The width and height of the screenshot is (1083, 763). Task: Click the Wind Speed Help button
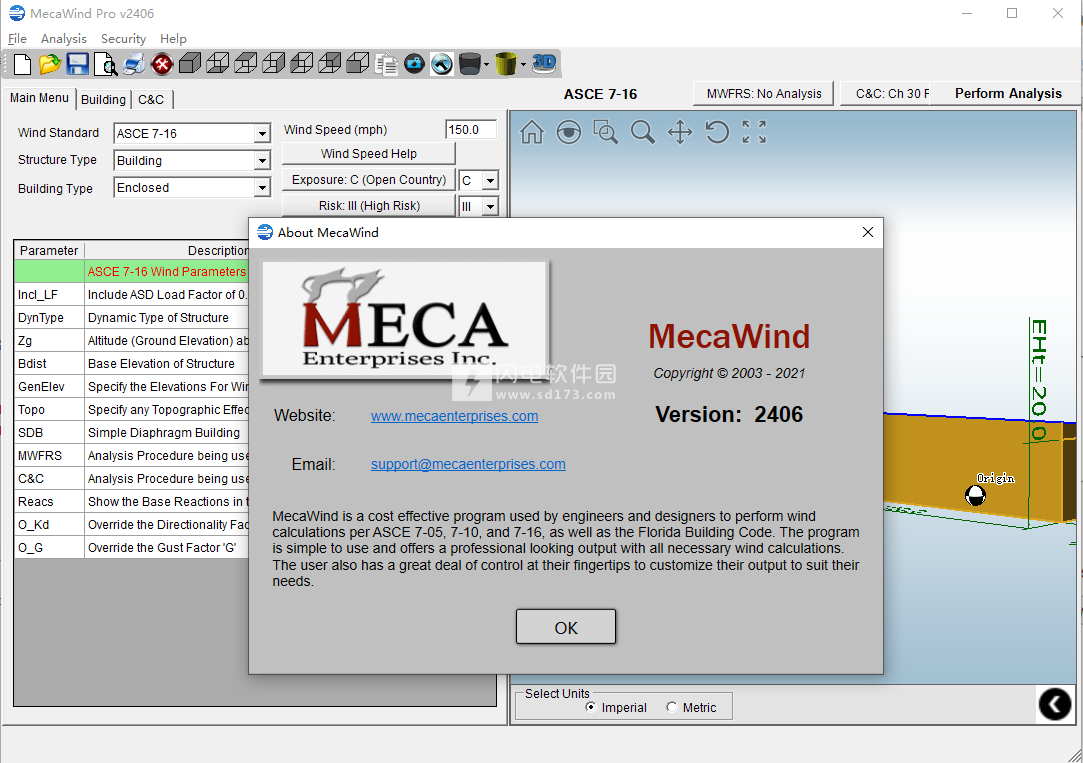(369, 153)
